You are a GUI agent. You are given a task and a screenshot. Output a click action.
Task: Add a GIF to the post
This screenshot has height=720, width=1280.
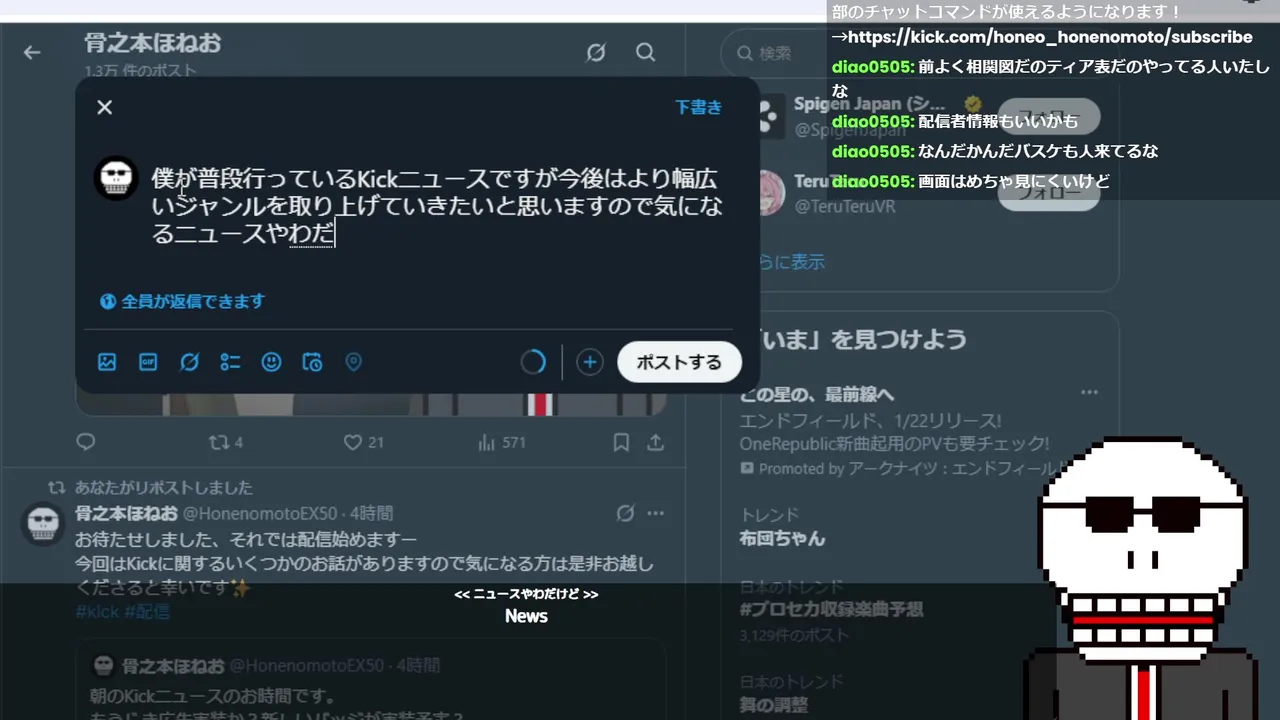pyautogui.click(x=148, y=362)
